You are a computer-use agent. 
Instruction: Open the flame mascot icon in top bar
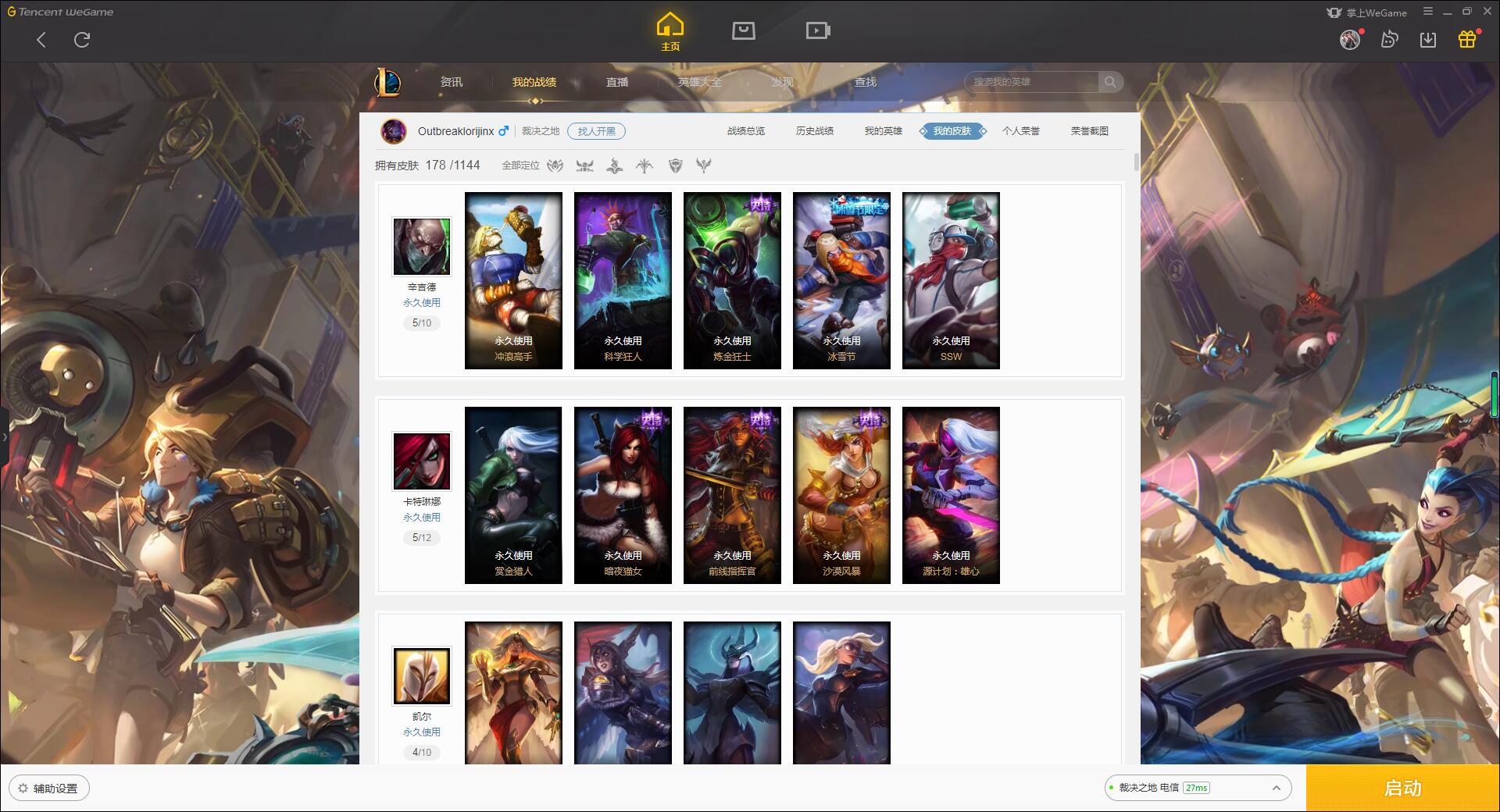coord(1389,39)
